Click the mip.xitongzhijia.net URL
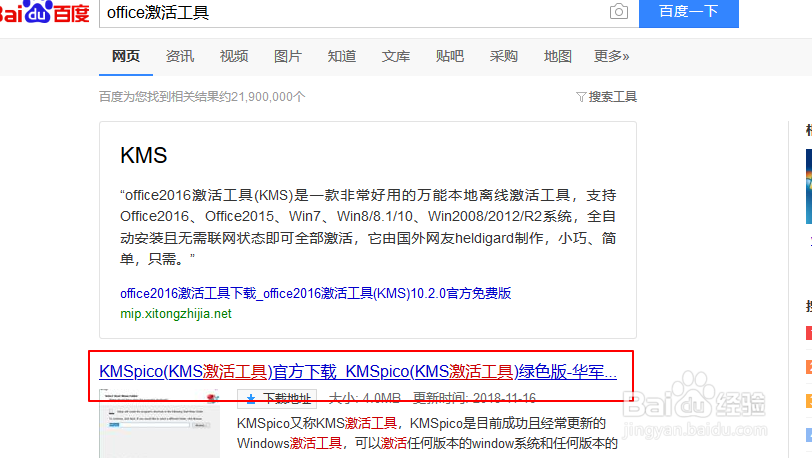Viewport: 812px width, 458px height. pyautogui.click(x=176, y=313)
